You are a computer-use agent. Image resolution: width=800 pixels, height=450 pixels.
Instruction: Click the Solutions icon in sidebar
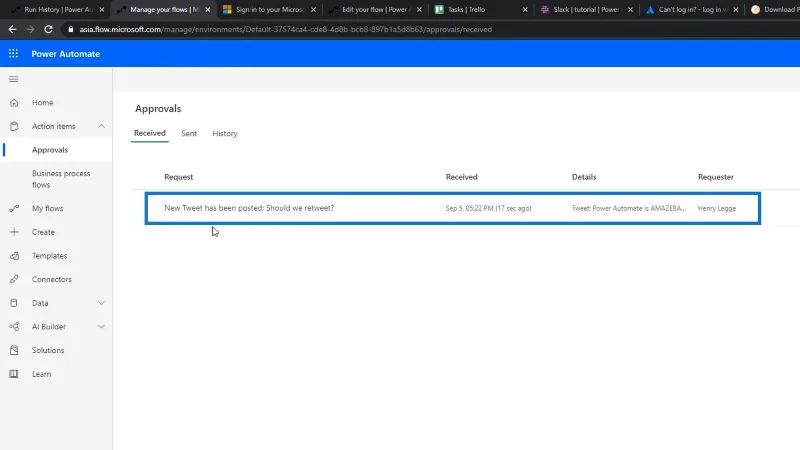[14, 351]
